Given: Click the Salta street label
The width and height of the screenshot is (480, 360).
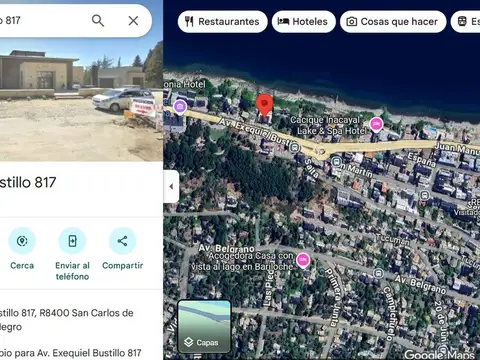Looking at the screenshot, I should tap(312, 168).
